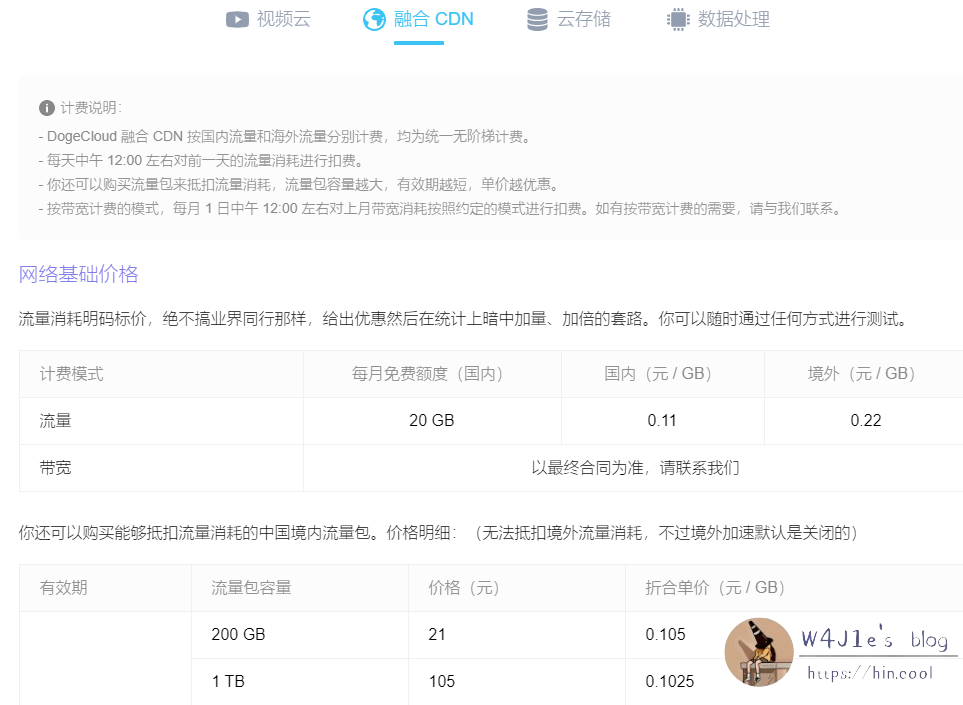
Task: Click the 流量消耗明码标价 paragraph
Action: tap(464, 319)
